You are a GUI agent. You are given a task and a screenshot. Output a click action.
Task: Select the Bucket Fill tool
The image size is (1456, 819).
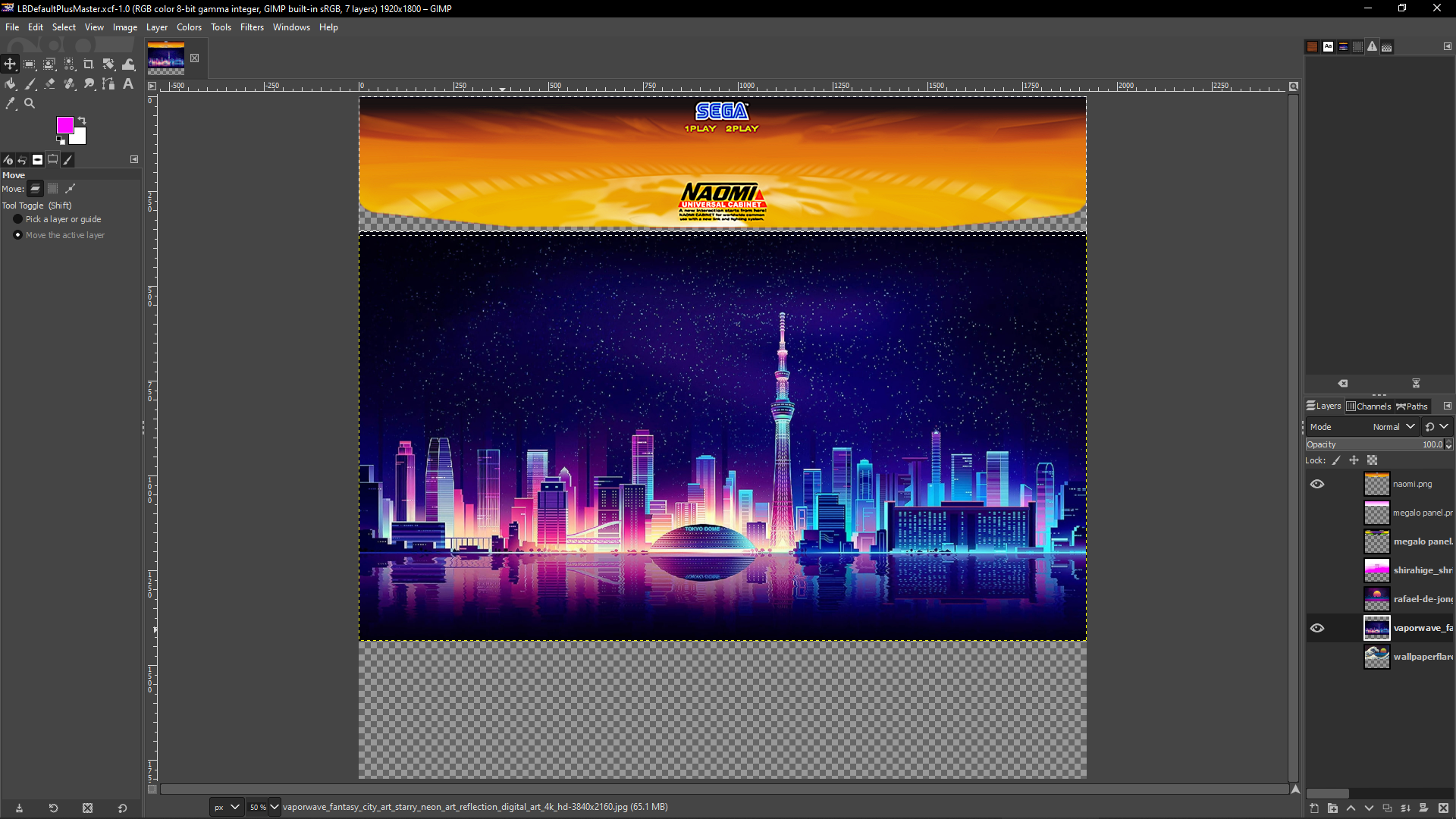[x=10, y=84]
